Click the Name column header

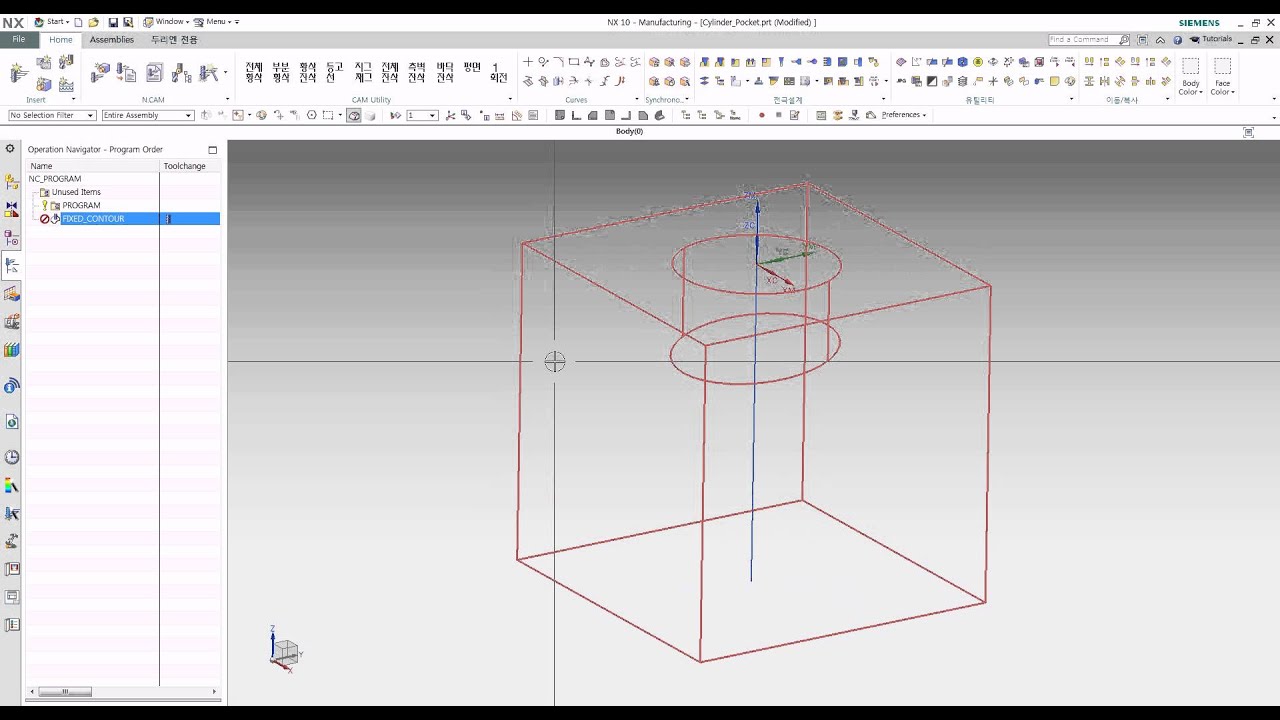coord(92,166)
